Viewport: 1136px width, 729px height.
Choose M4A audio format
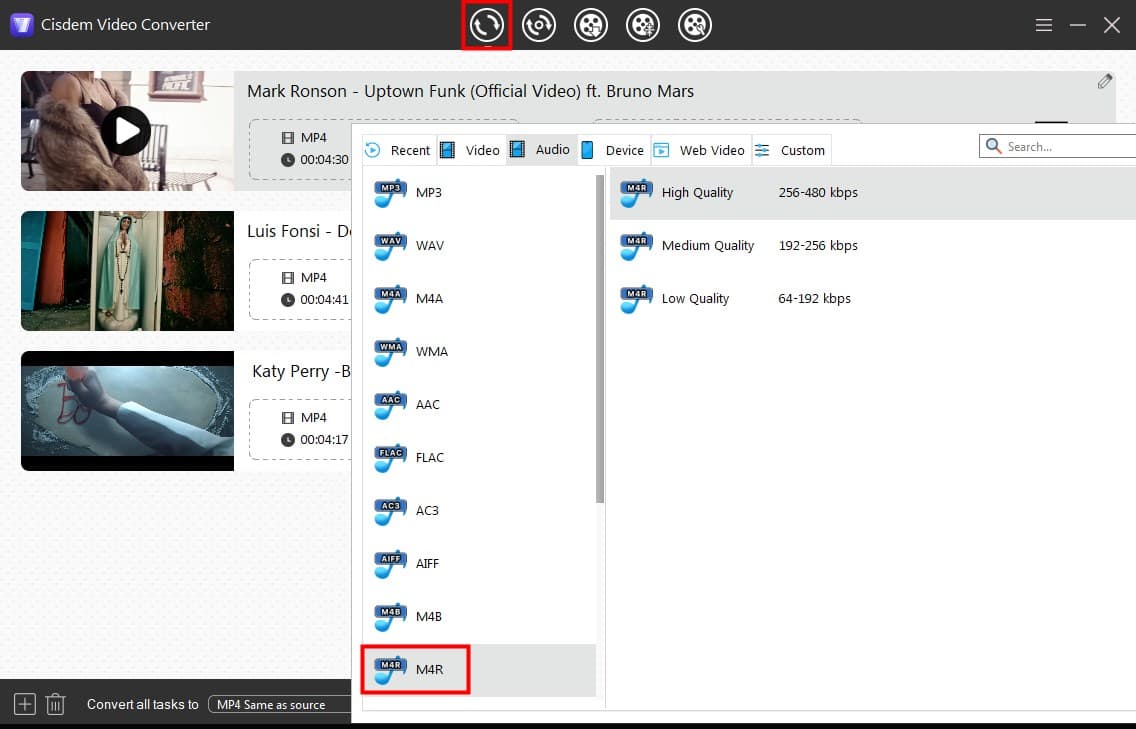point(479,299)
